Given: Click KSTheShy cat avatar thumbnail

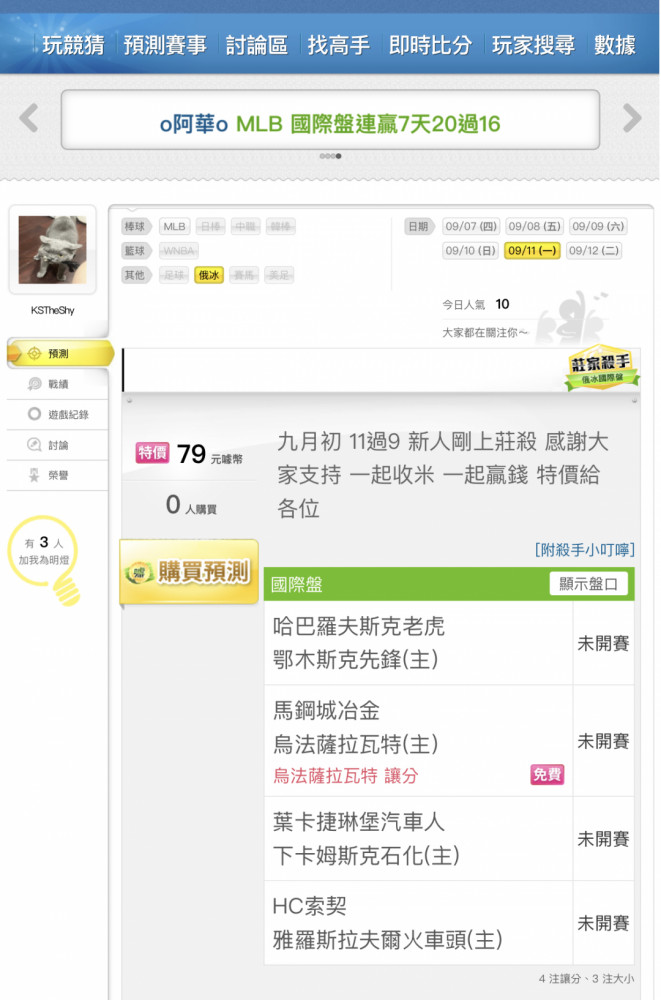Looking at the screenshot, I should (52, 249).
